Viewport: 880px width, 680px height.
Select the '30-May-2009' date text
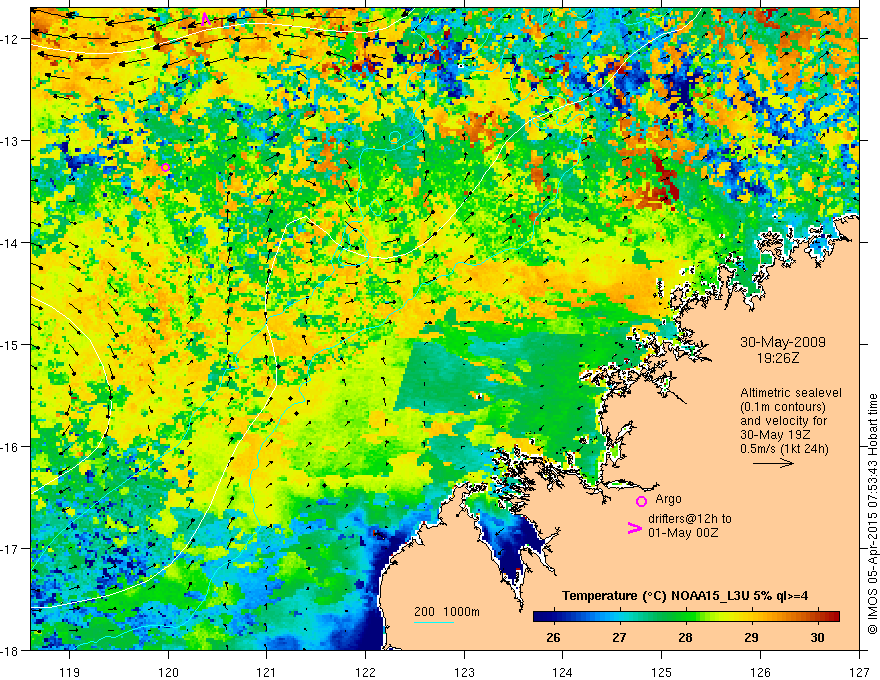click(783, 343)
